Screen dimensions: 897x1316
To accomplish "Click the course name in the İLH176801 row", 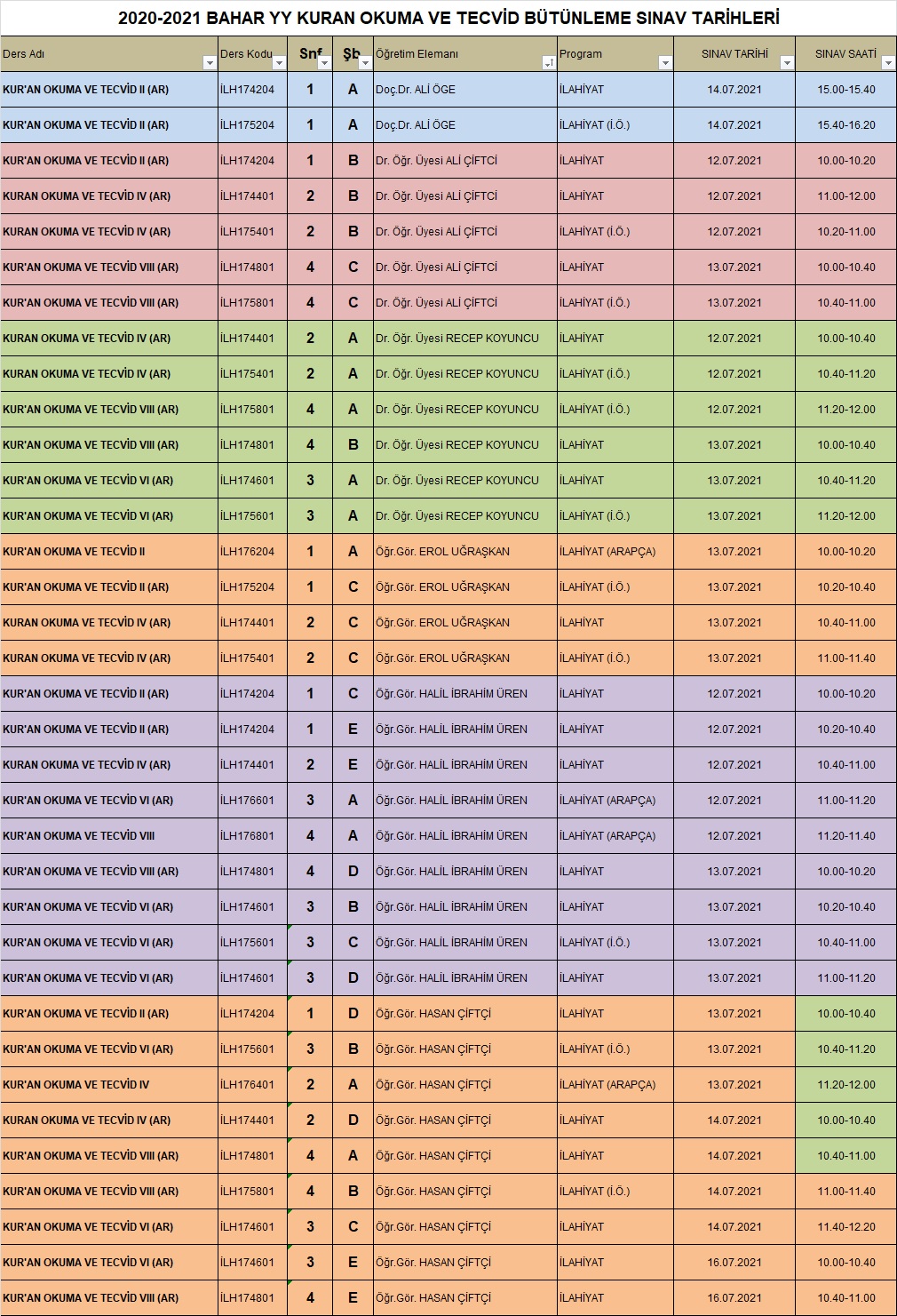I will coord(109,836).
